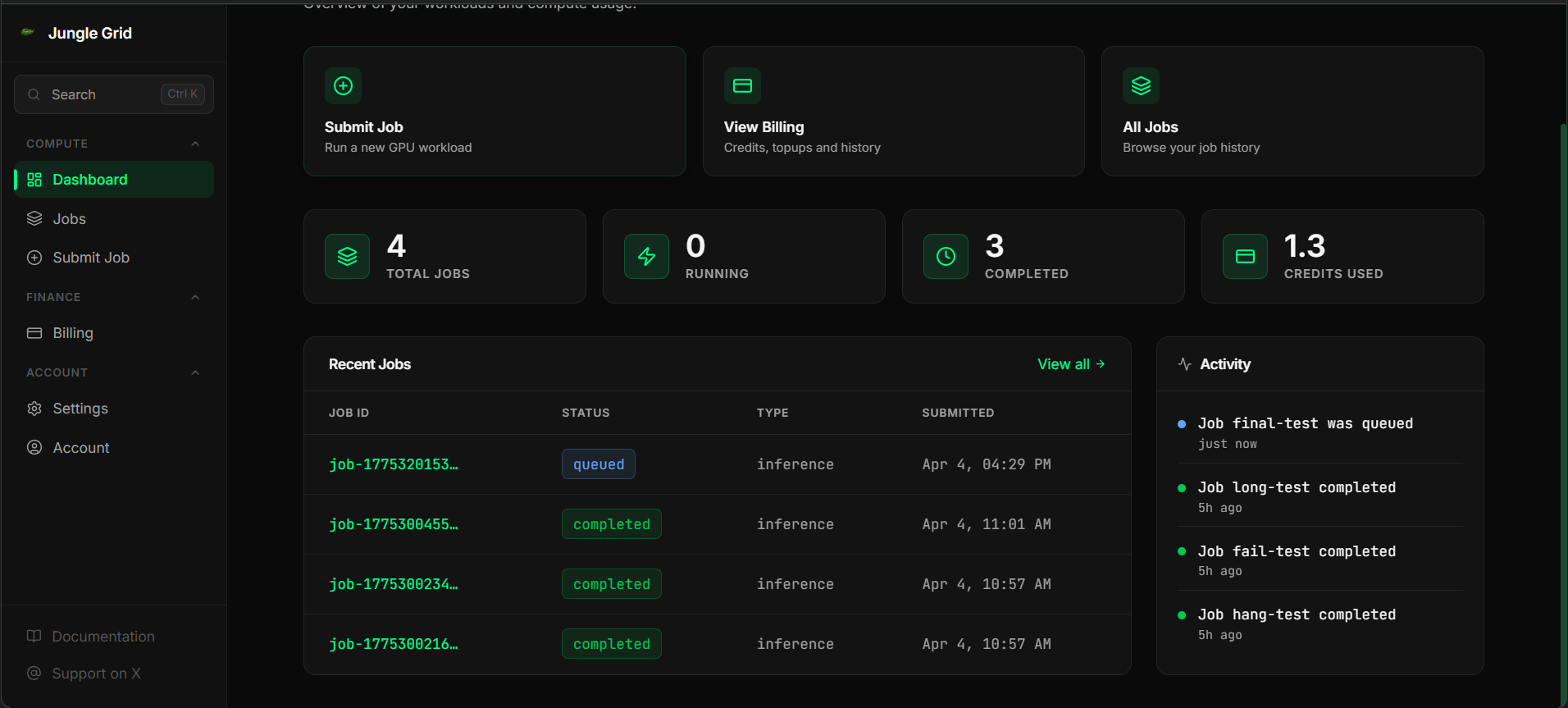Go to Billing in the sidebar
1568x708 pixels.
point(73,333)
